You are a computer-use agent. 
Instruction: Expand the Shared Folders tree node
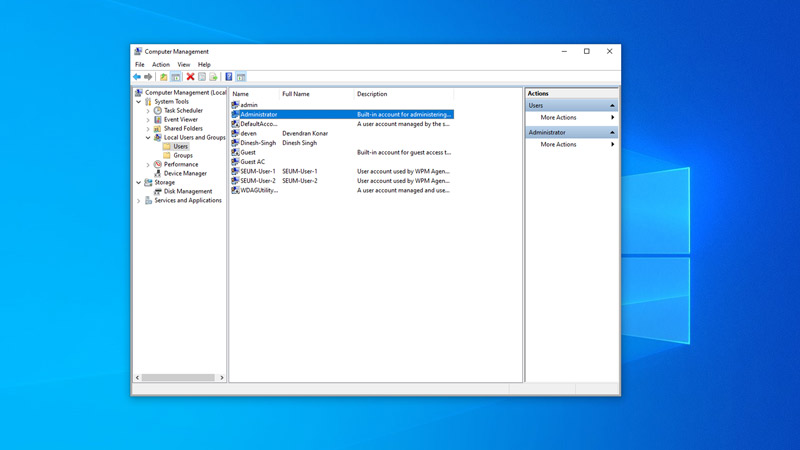tap(148, 129)
